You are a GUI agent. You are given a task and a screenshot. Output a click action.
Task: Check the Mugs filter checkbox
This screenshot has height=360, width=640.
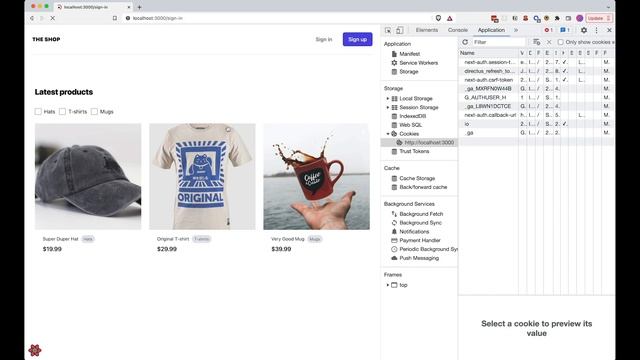click(94, 111)
